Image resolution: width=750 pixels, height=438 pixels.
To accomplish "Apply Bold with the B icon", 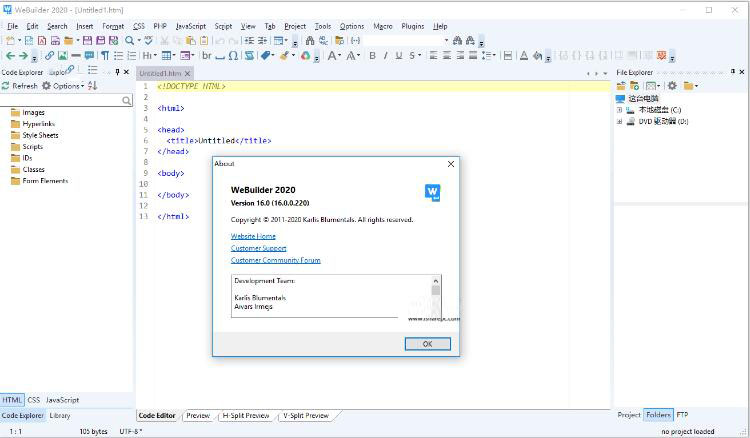I will [x=372, y=55].
